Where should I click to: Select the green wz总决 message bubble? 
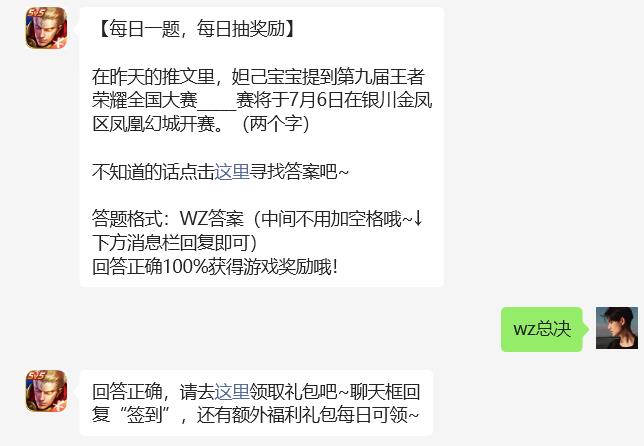coord(542,329)
